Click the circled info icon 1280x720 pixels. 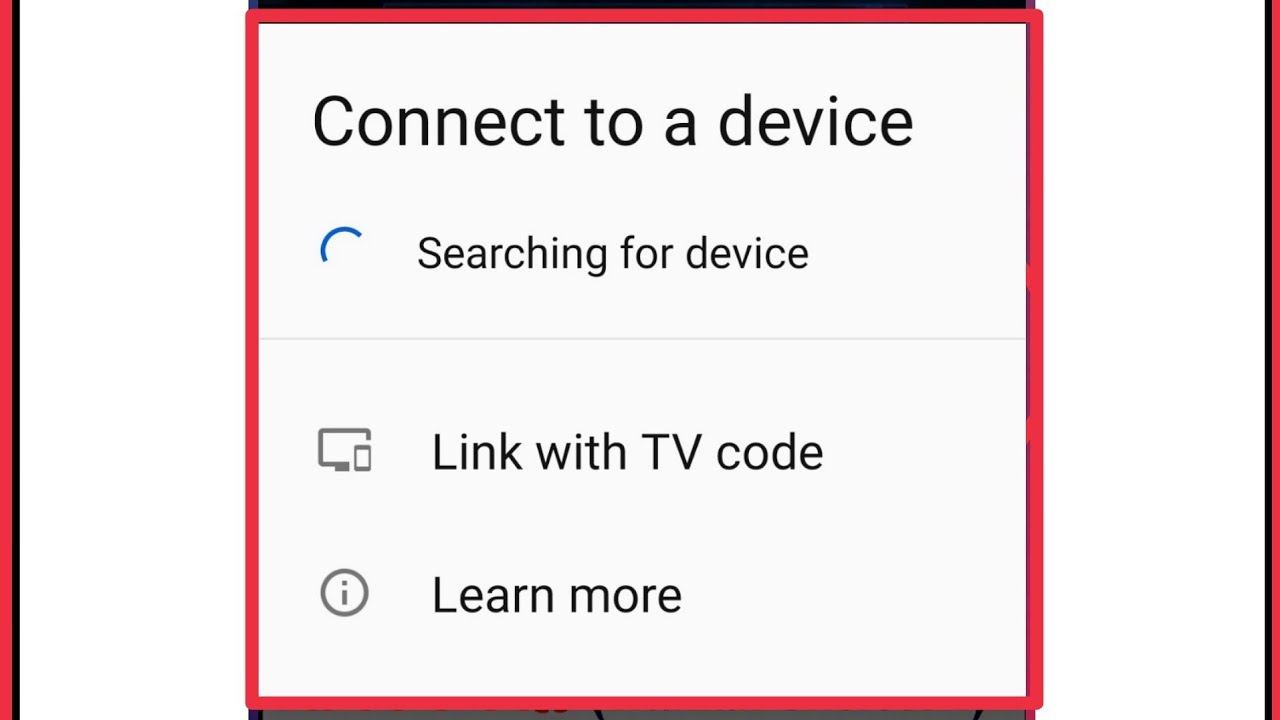(344, 594)
